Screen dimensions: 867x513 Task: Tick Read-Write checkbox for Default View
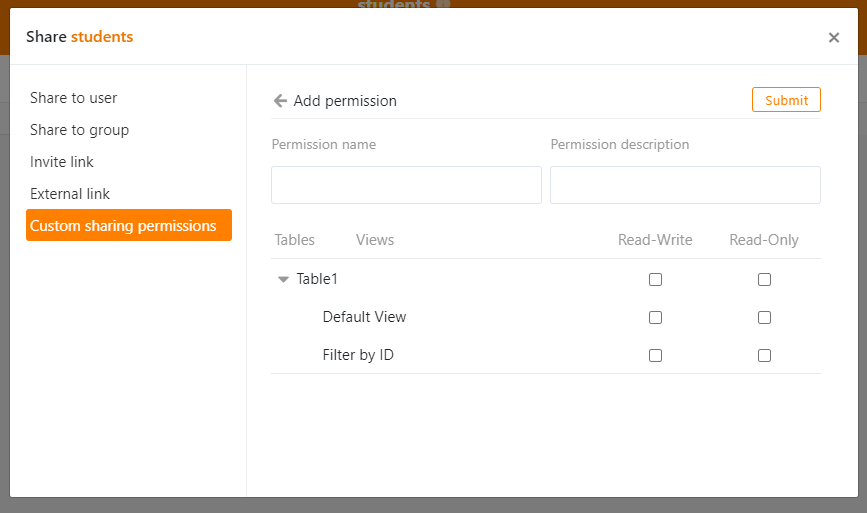(655, 318)
